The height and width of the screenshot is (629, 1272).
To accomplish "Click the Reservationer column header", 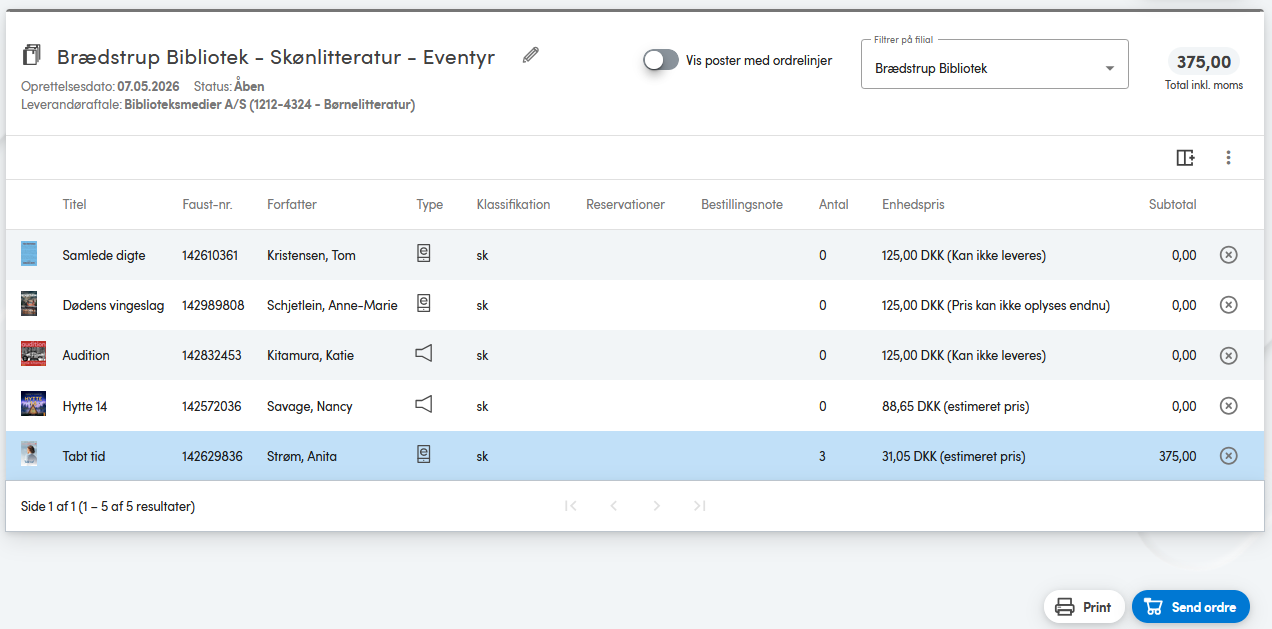I will (626, 204).
